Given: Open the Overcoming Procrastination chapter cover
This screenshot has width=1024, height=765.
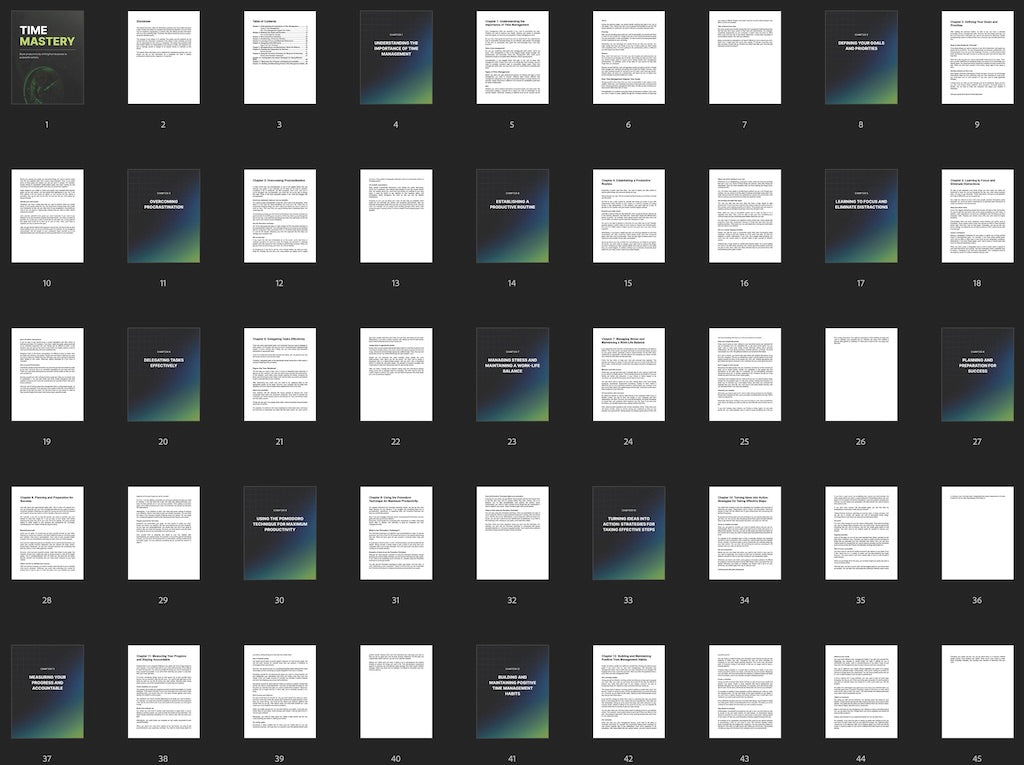Looking at the screenshot, I should pos(163,215).
